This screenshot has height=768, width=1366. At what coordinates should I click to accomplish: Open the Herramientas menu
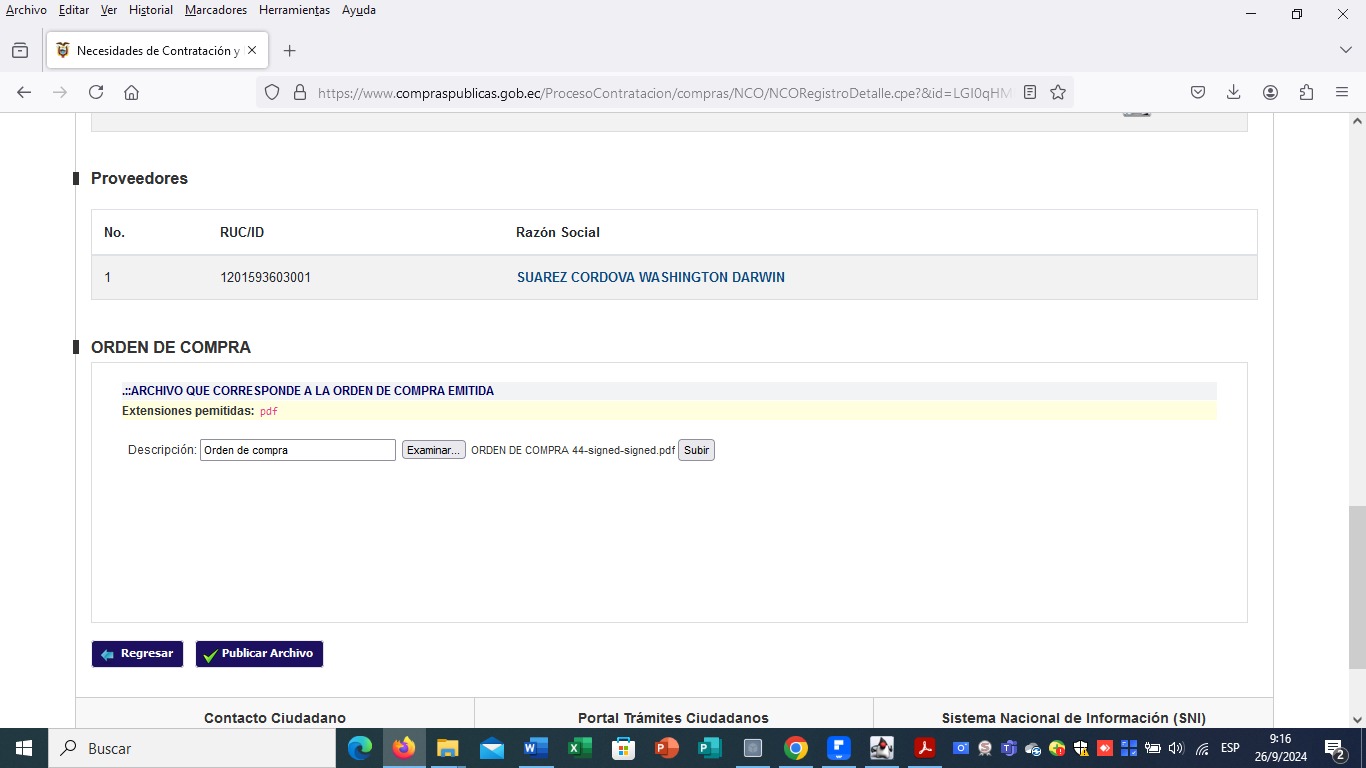[x=294, y=10]
